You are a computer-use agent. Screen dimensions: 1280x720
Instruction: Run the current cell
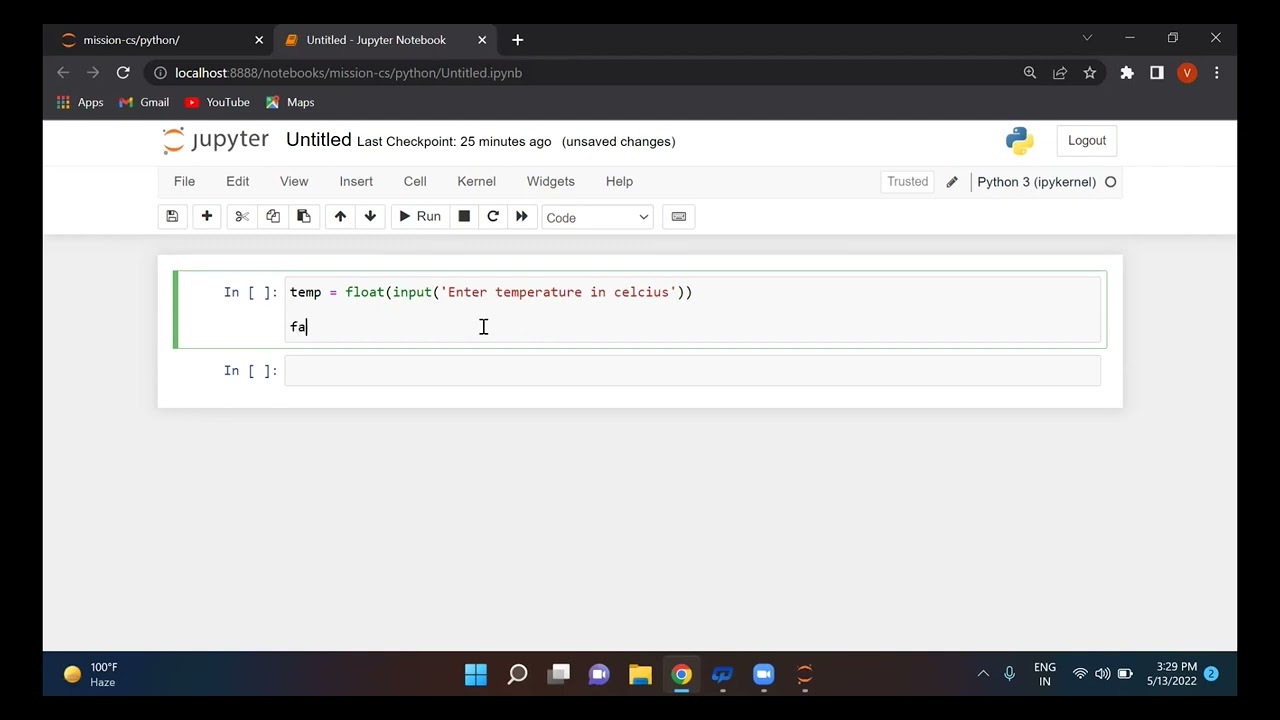click(x=420, y=217)
